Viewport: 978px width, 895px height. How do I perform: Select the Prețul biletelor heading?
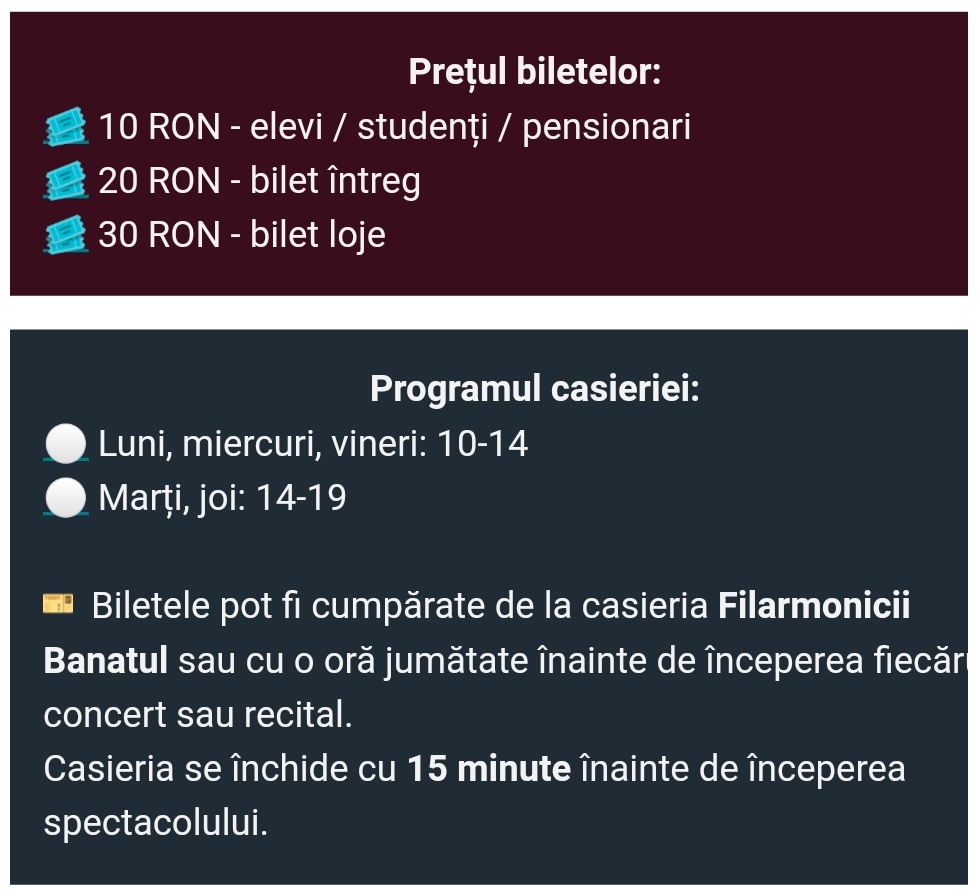pyautogui.click(x=535, y=71)
